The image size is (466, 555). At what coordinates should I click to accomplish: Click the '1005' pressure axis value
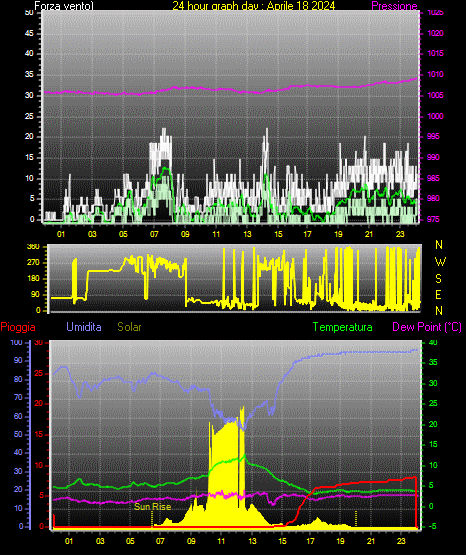(435, 95)
